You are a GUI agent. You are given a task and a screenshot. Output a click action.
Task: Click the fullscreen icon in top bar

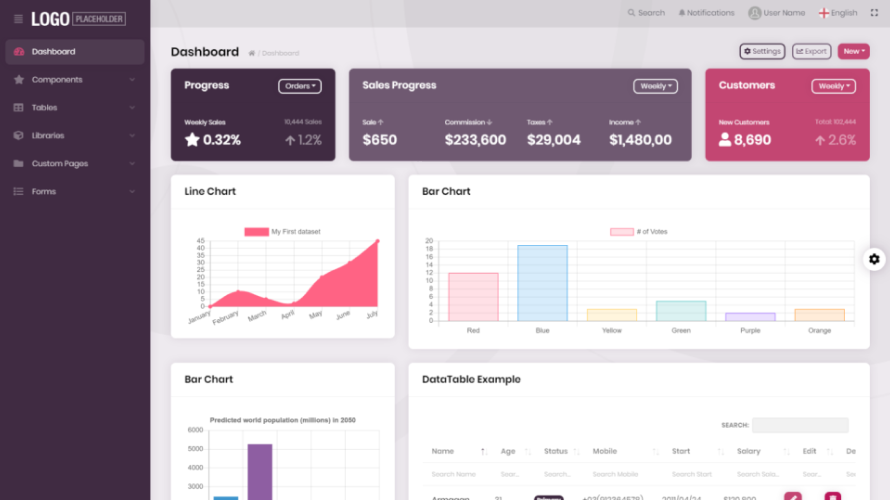coord(874,12)
